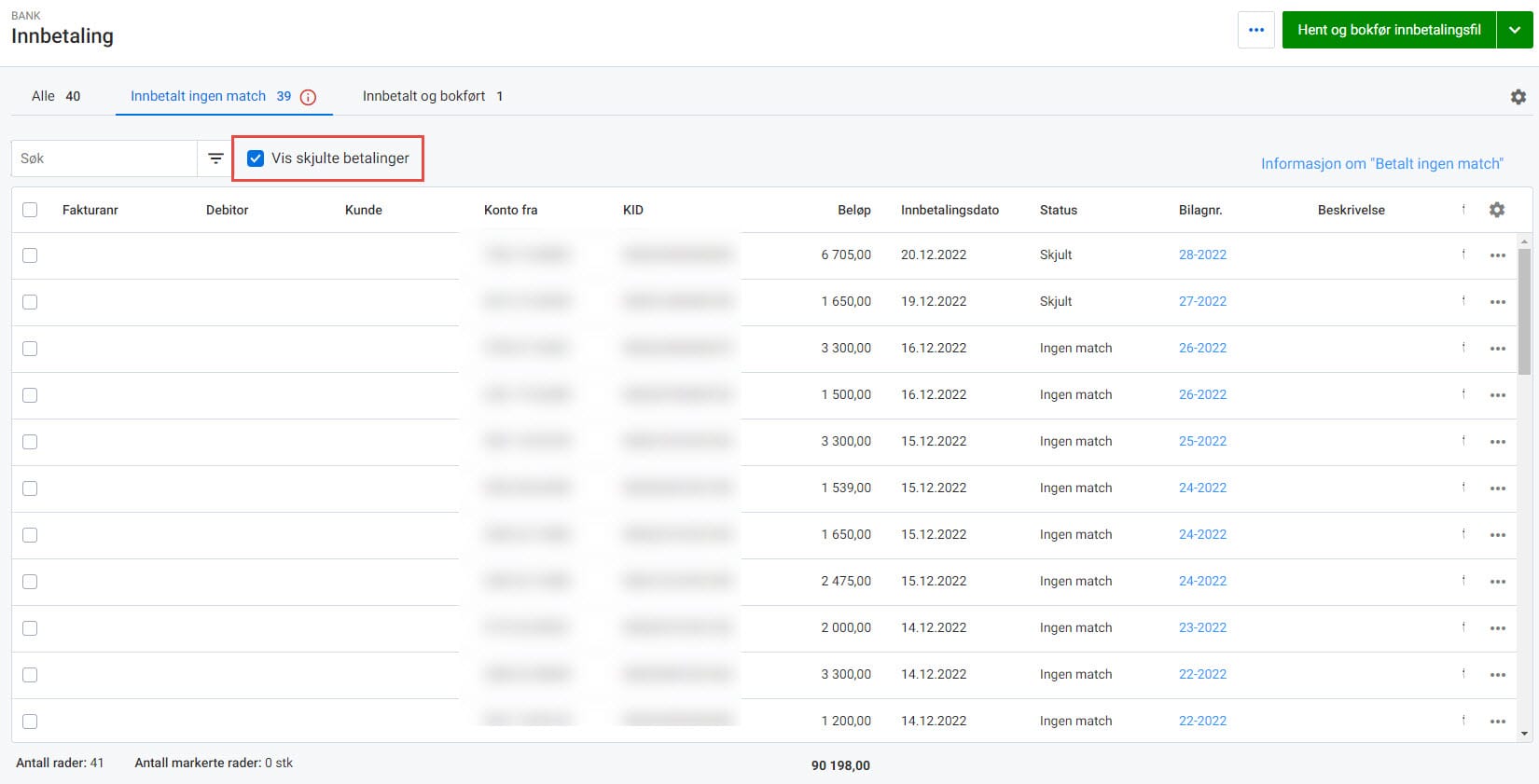
Task: Click the Bilagnr. column header
Action: pyautogui.click(x=1200, y=210)
